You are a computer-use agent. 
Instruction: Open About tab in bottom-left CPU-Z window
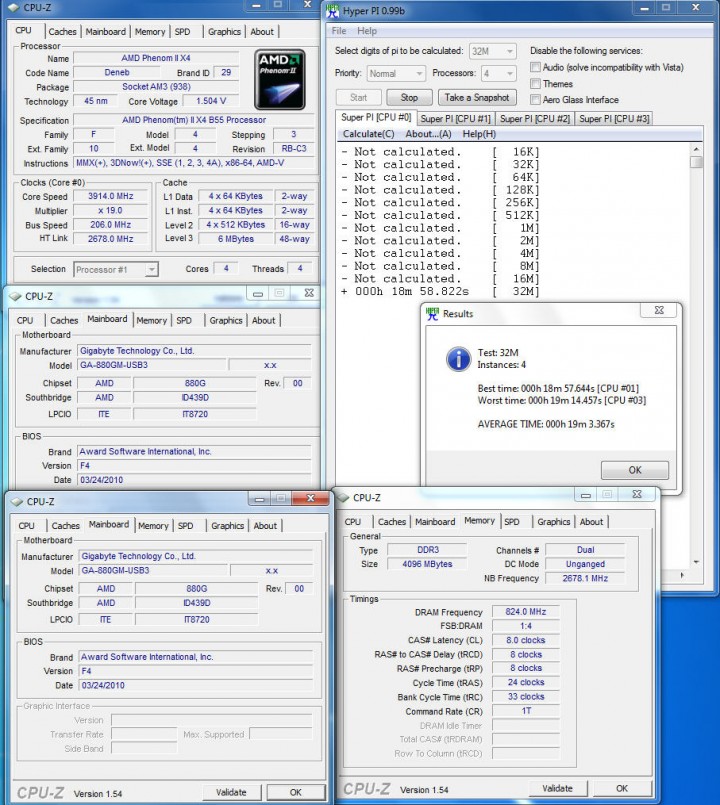(265, 526)
